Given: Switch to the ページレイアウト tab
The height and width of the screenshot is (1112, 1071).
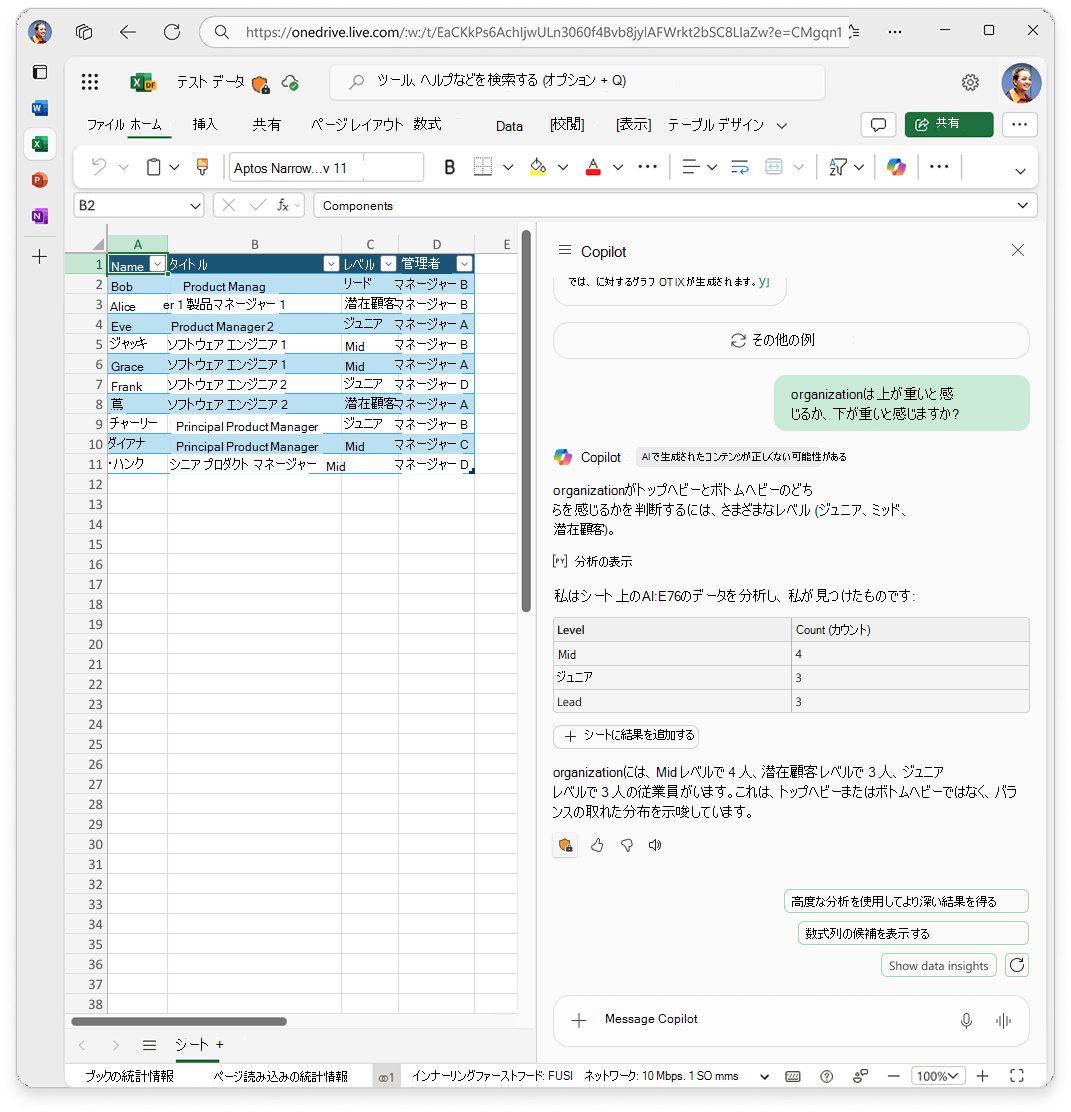Looking at the screenshot, I should point(357,125).
